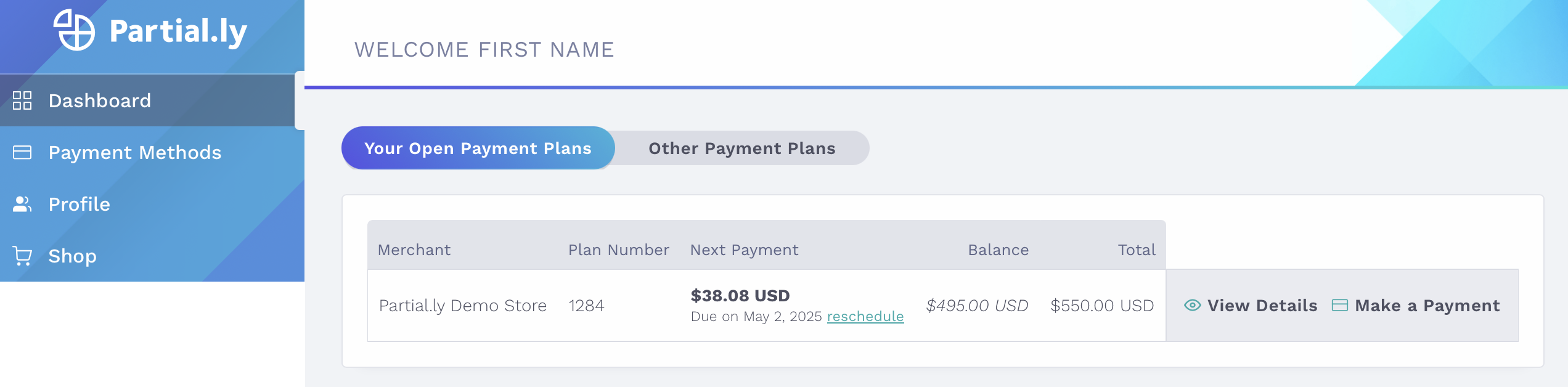The image size is (1568, 387).
Task: Click the card icon beside Make a Payment
Action: [x=1339, y=305]
